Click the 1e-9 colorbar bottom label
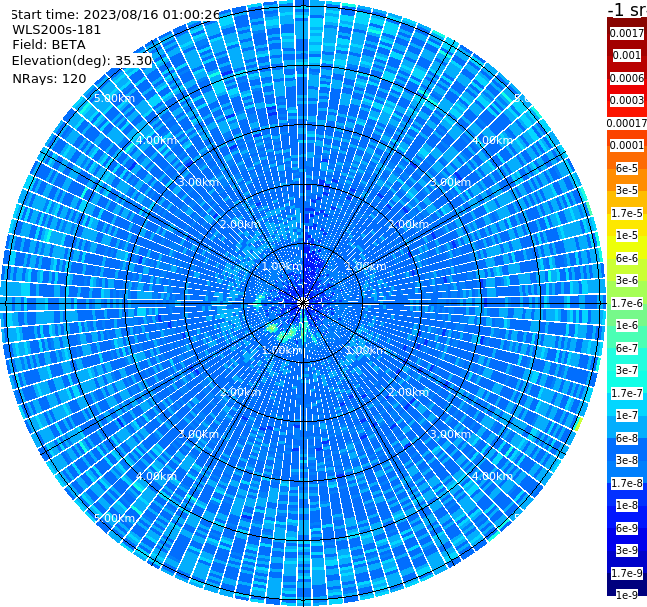Image resolution: width=647 pixels, height=607 pixels. click(627, 595)
